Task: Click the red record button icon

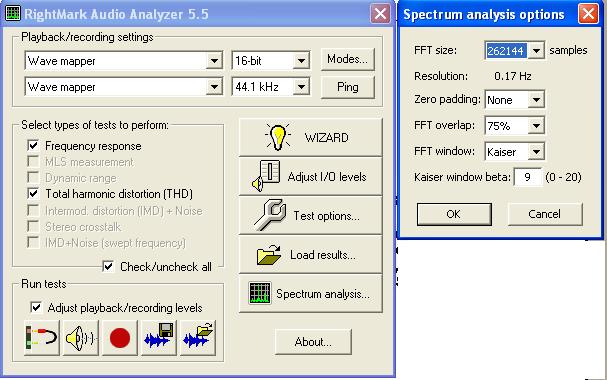Action: [120, 337]
